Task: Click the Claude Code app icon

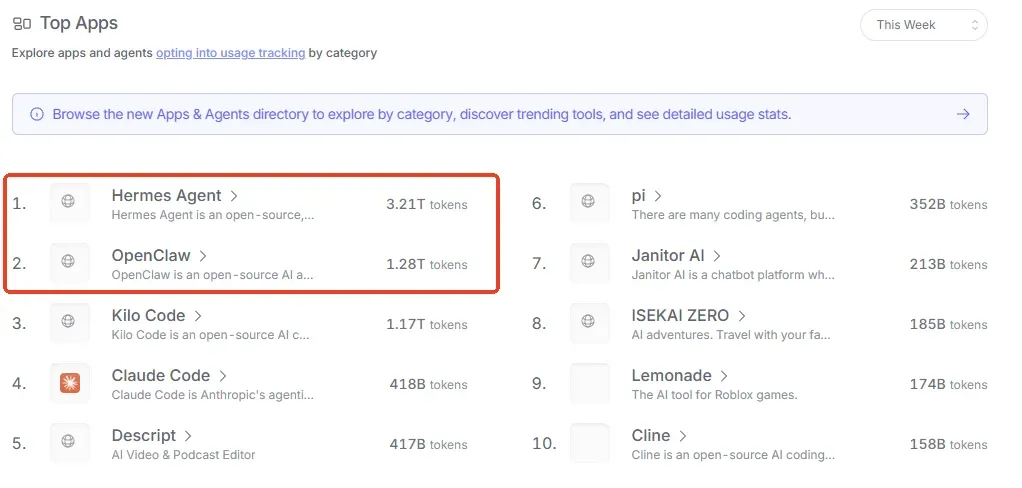Action: [70, 384]
